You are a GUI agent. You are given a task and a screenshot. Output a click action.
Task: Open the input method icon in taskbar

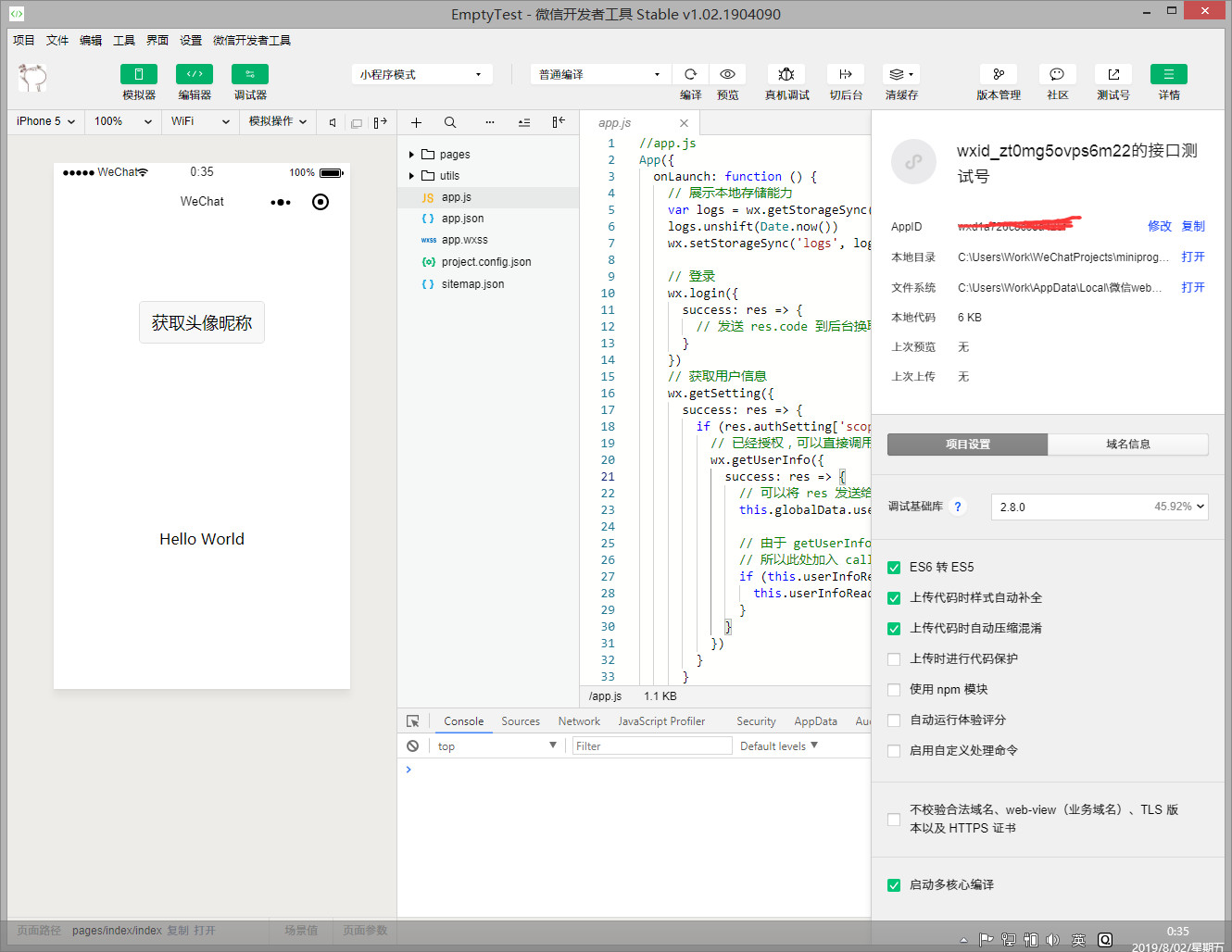pos(1078,940)
